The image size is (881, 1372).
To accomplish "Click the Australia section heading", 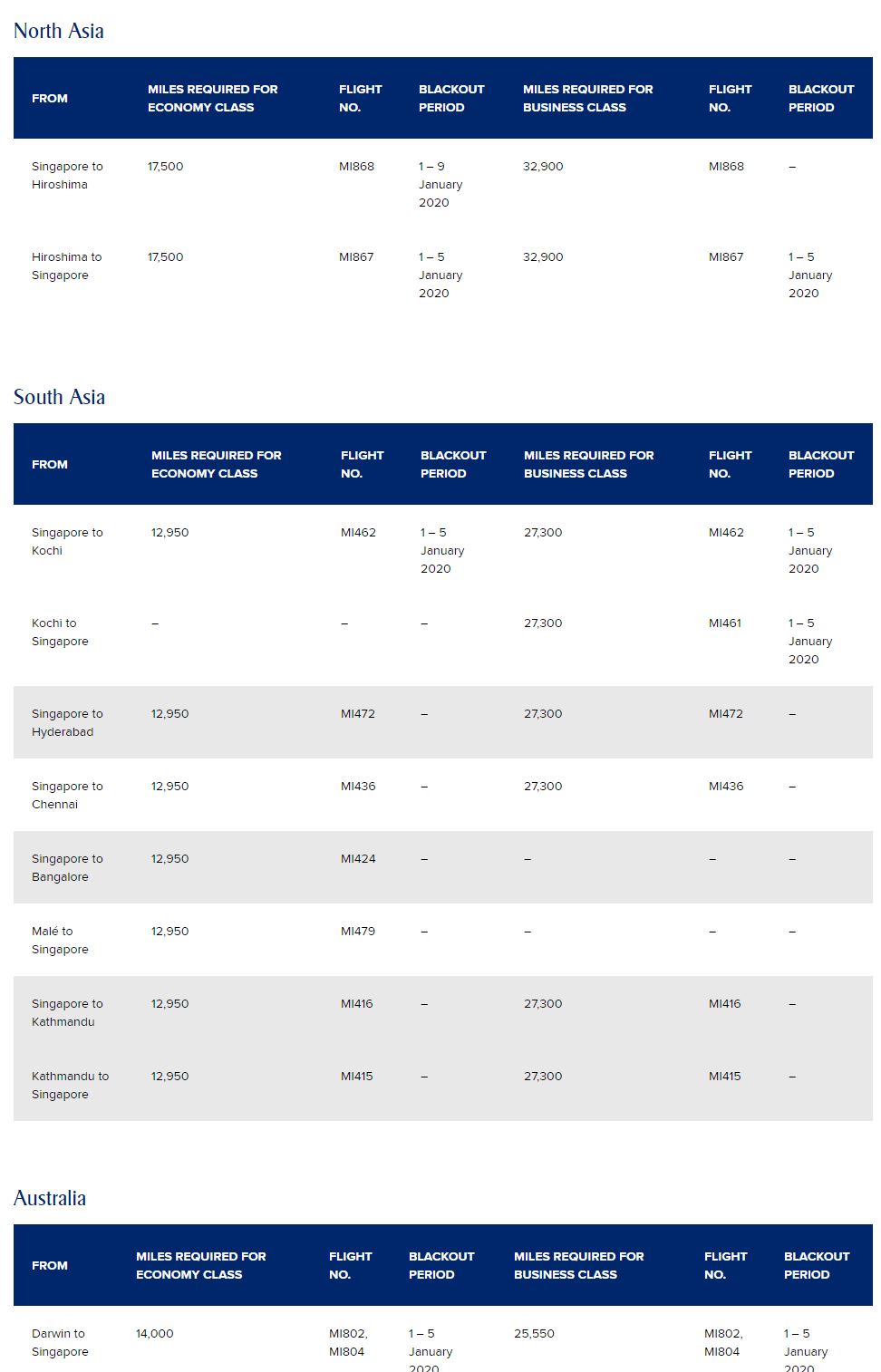I will pyautogui.click(x=50, y=1198).
